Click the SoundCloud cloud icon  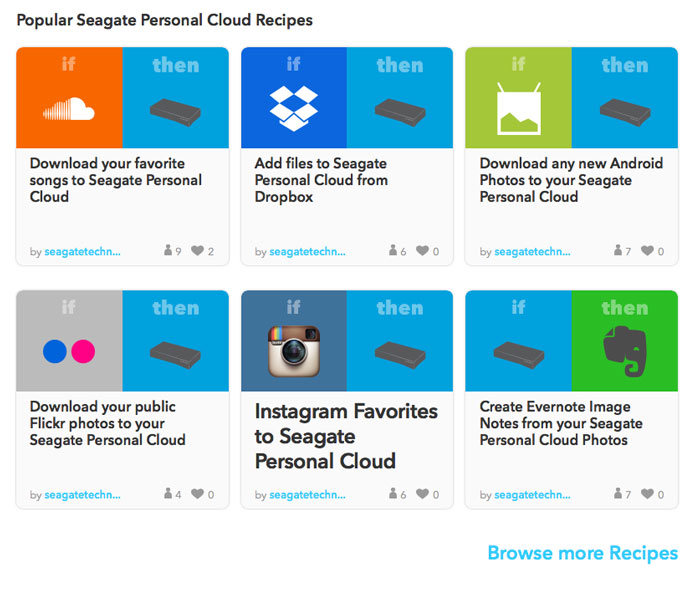click(x=69, y=109)
